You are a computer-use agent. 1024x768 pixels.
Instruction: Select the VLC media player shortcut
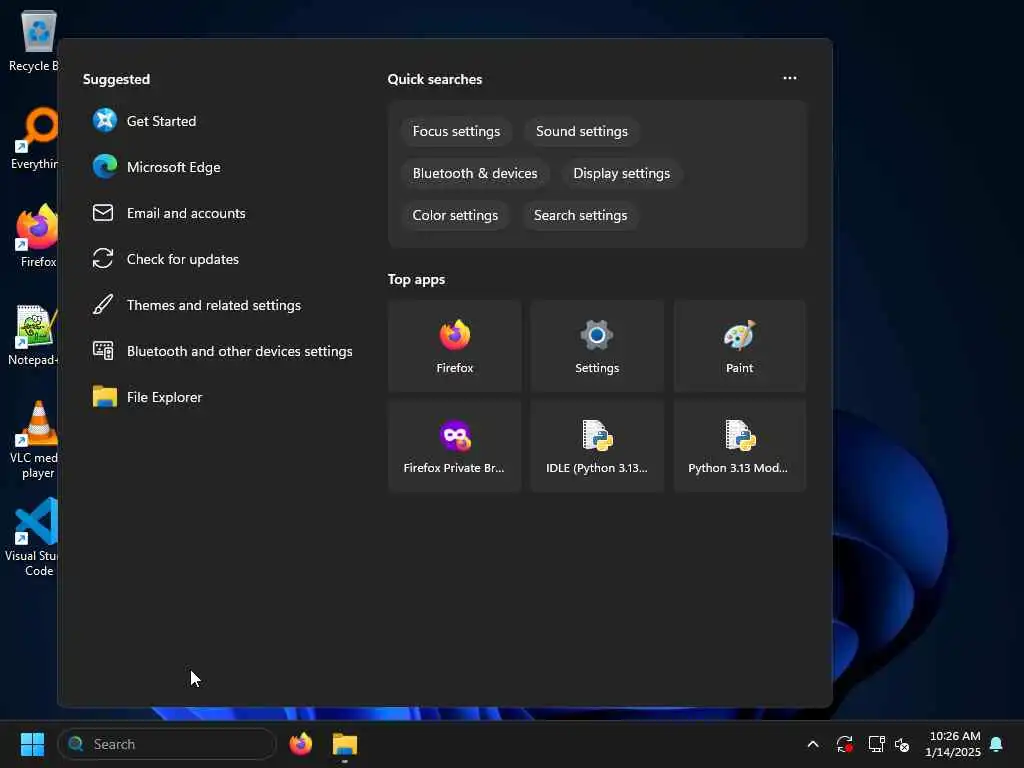[x=34, y=440]
